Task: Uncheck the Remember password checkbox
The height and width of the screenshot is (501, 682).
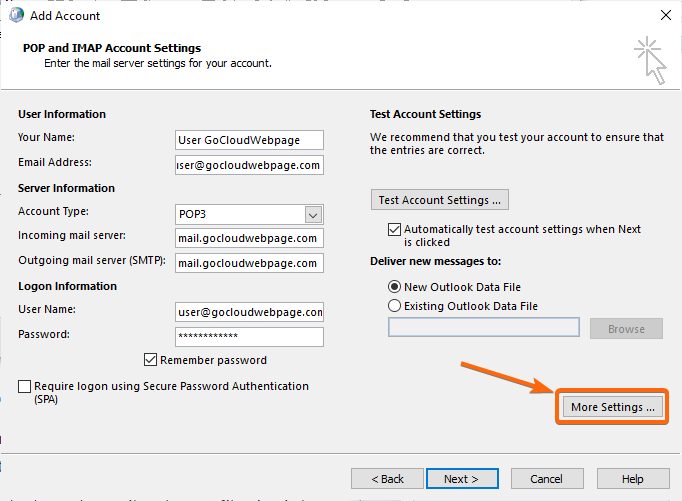Action: (150, 360)
